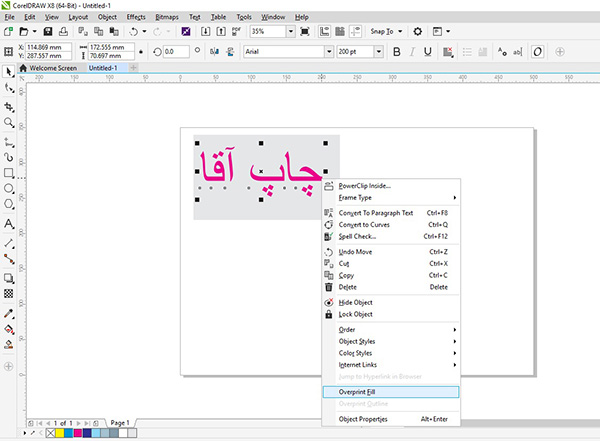This screenshot has width=600, height=441.
Task: Select the Transparency tool
Action: [9, 294]
